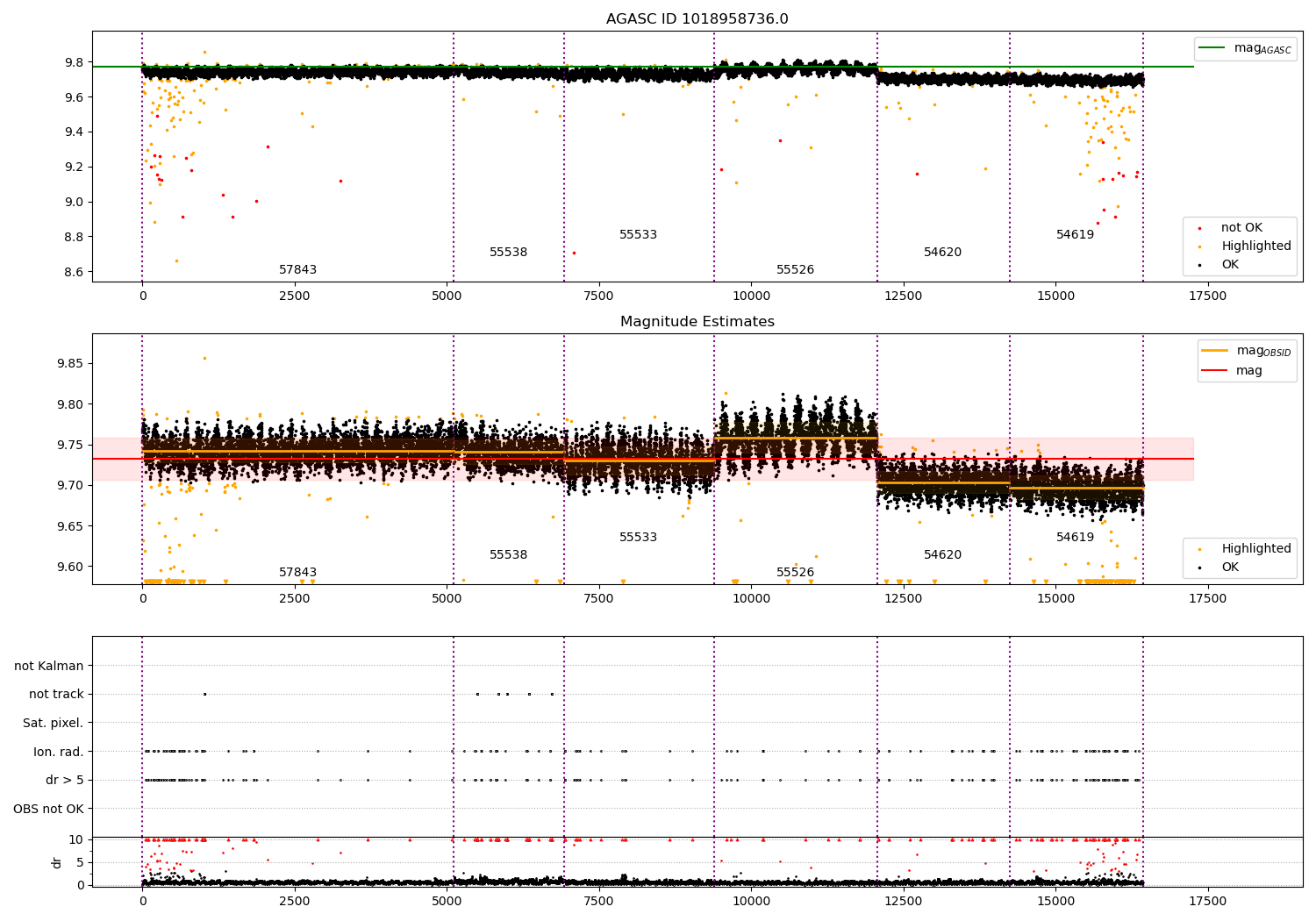1316x921 pixels.
Task: Click the 'not Kalman' flag row label
Action: (49, 667)
